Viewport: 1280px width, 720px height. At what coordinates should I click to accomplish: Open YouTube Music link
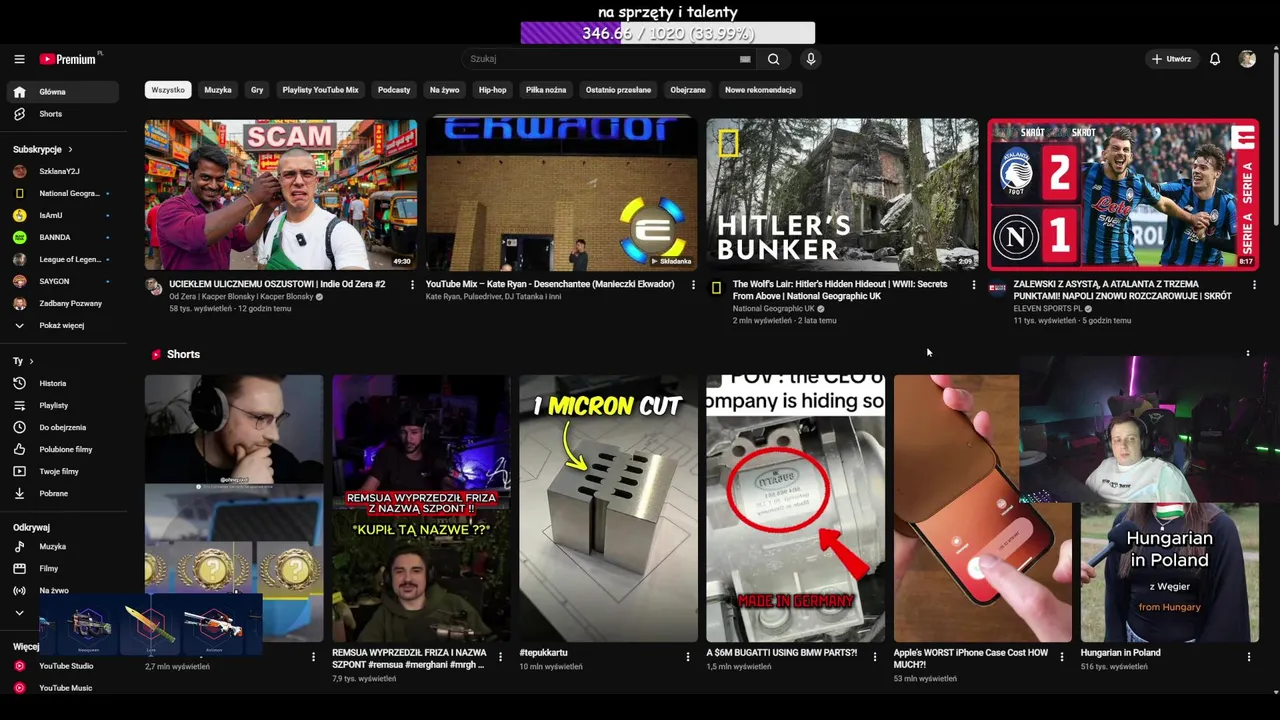point(62,688)
